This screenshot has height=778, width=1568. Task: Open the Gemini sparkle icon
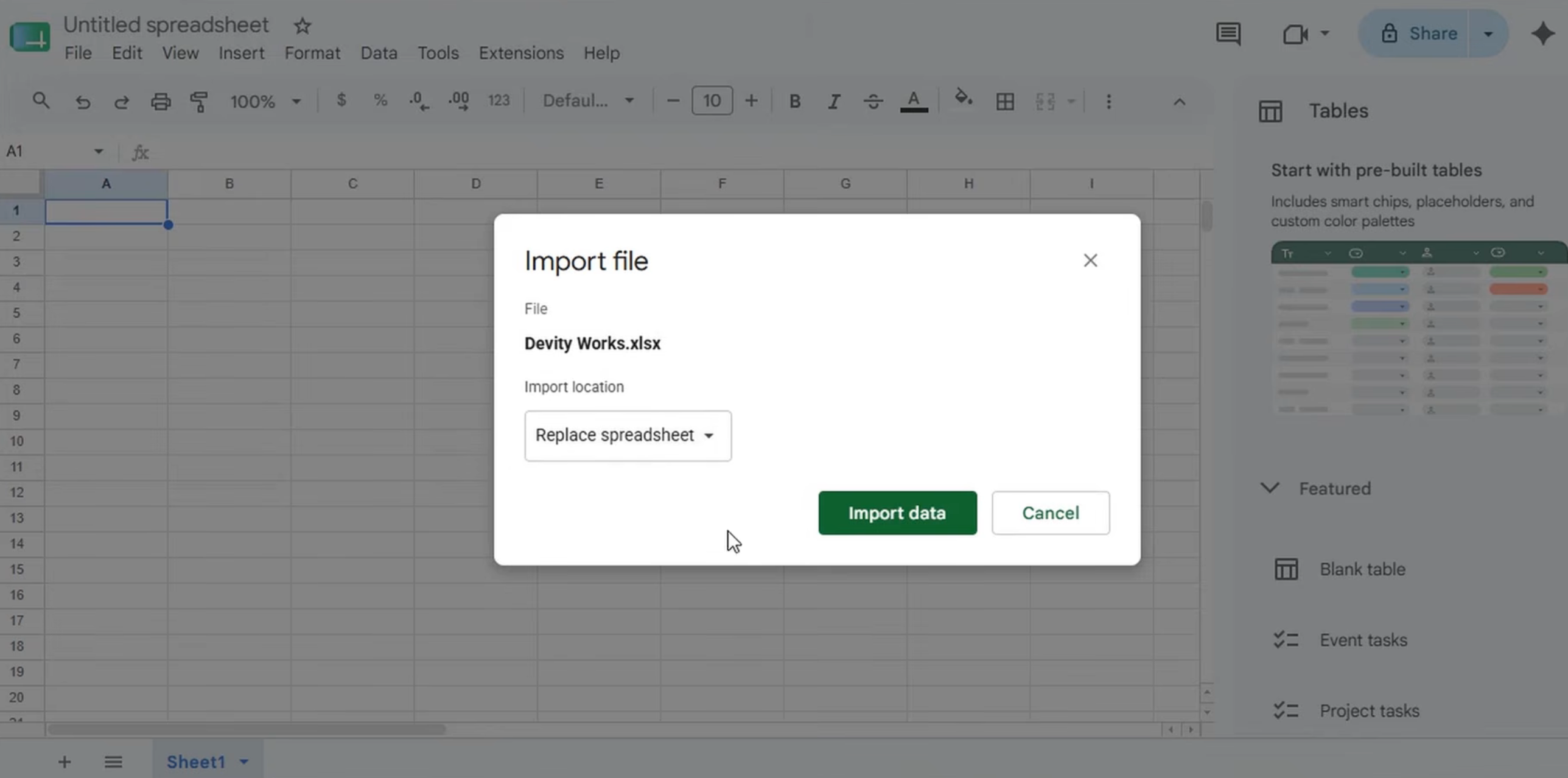pos(1543,33)
